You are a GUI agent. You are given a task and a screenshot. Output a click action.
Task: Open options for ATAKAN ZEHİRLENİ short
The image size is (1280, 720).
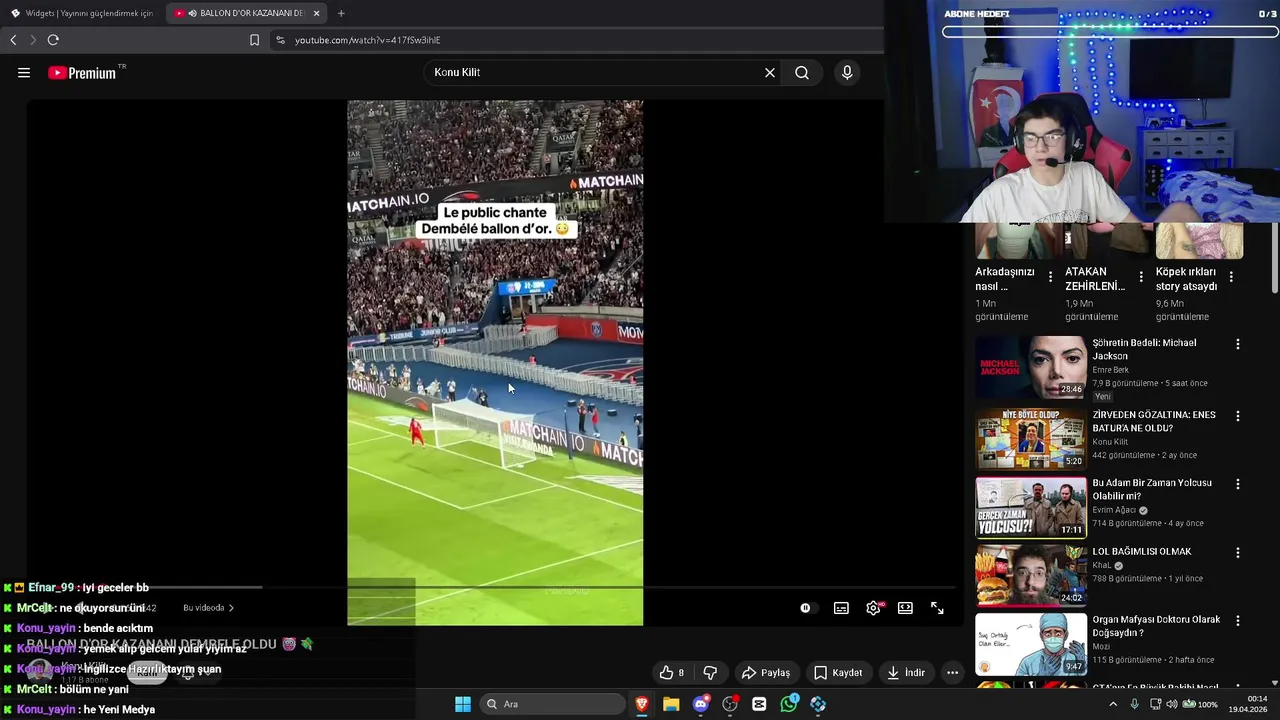(x=1141, y=277)
